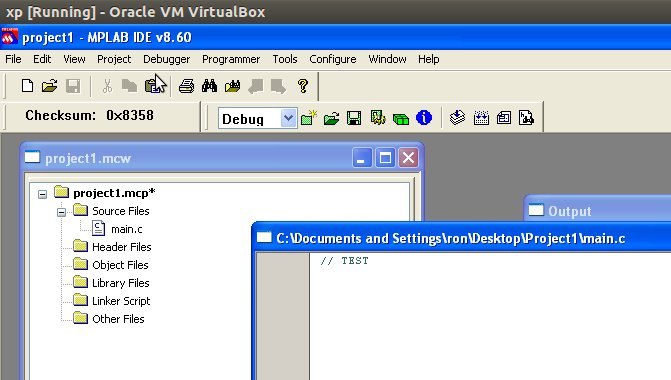The width and height of the screenshot is (671, 380).
Task: Click the blue Build Info icon
Action: point(424,117)
